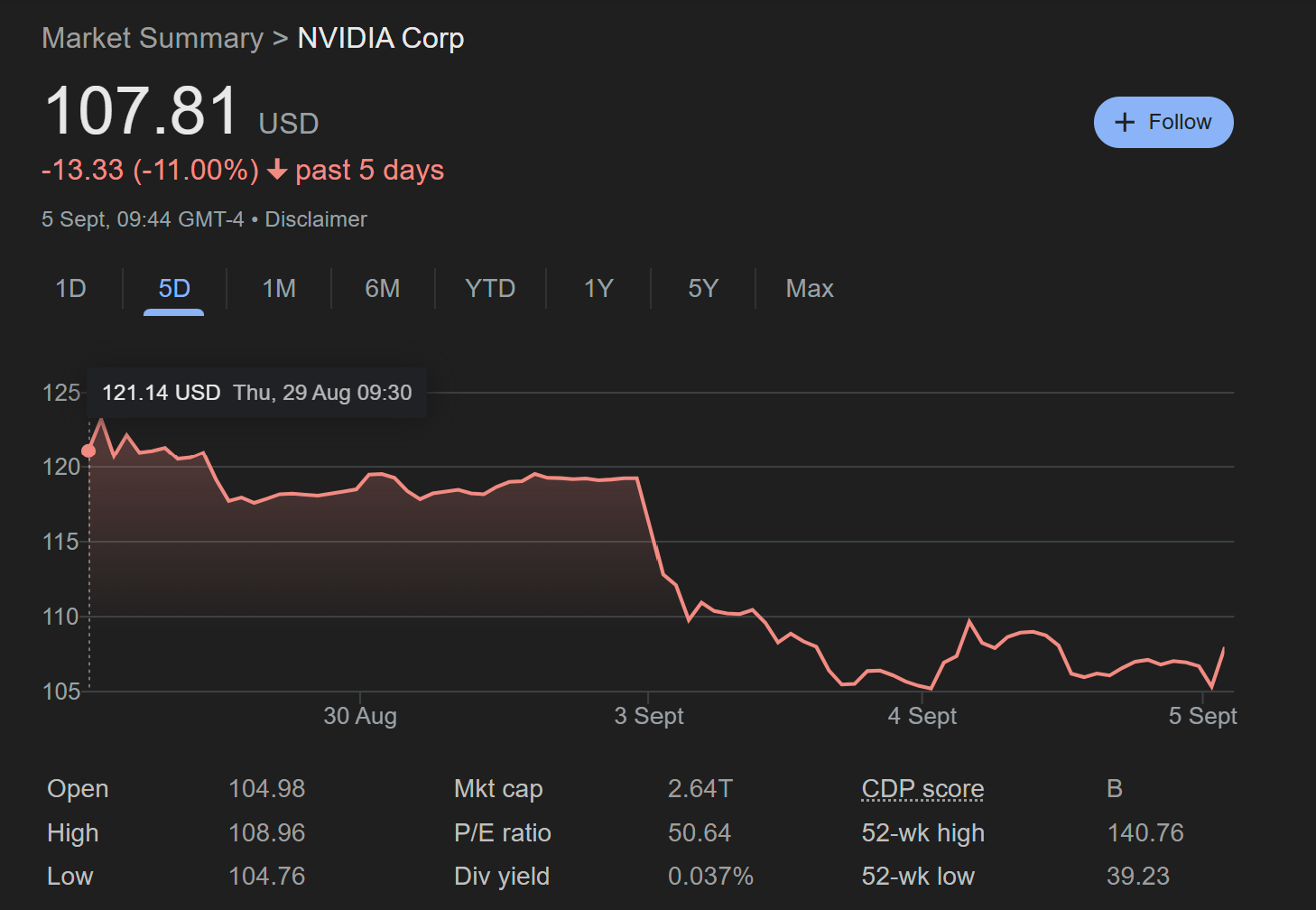Select the YTD range tab
1316x910 pixels.
pos(490,289)
